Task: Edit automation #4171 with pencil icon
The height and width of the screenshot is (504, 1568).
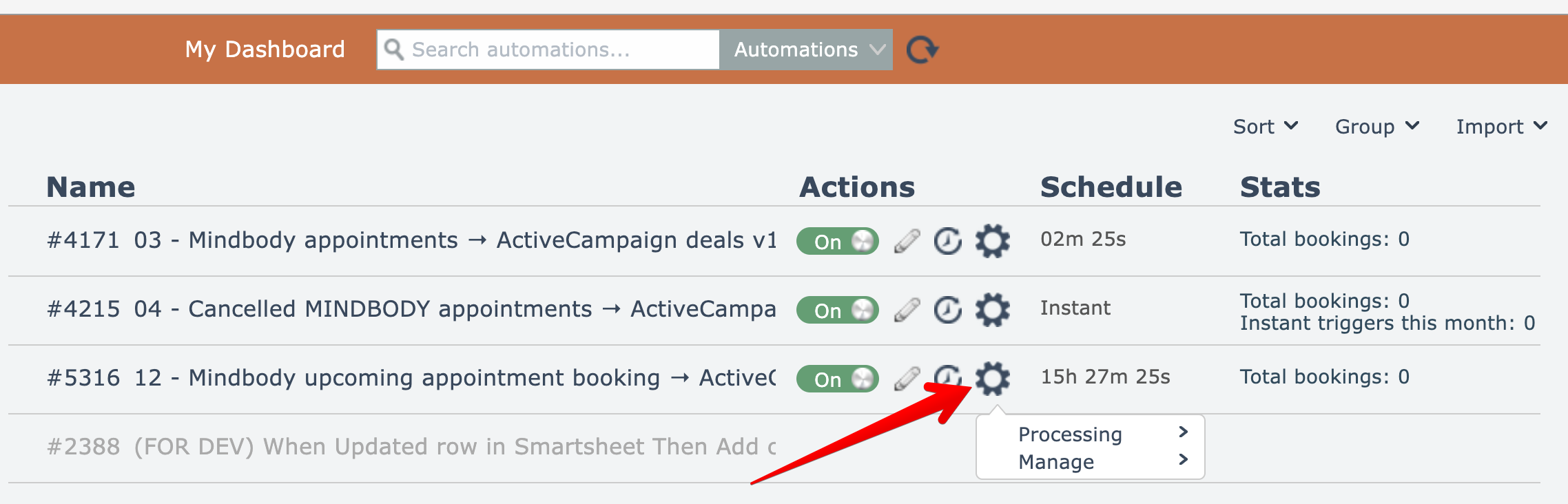Action: tap(907, 241)
